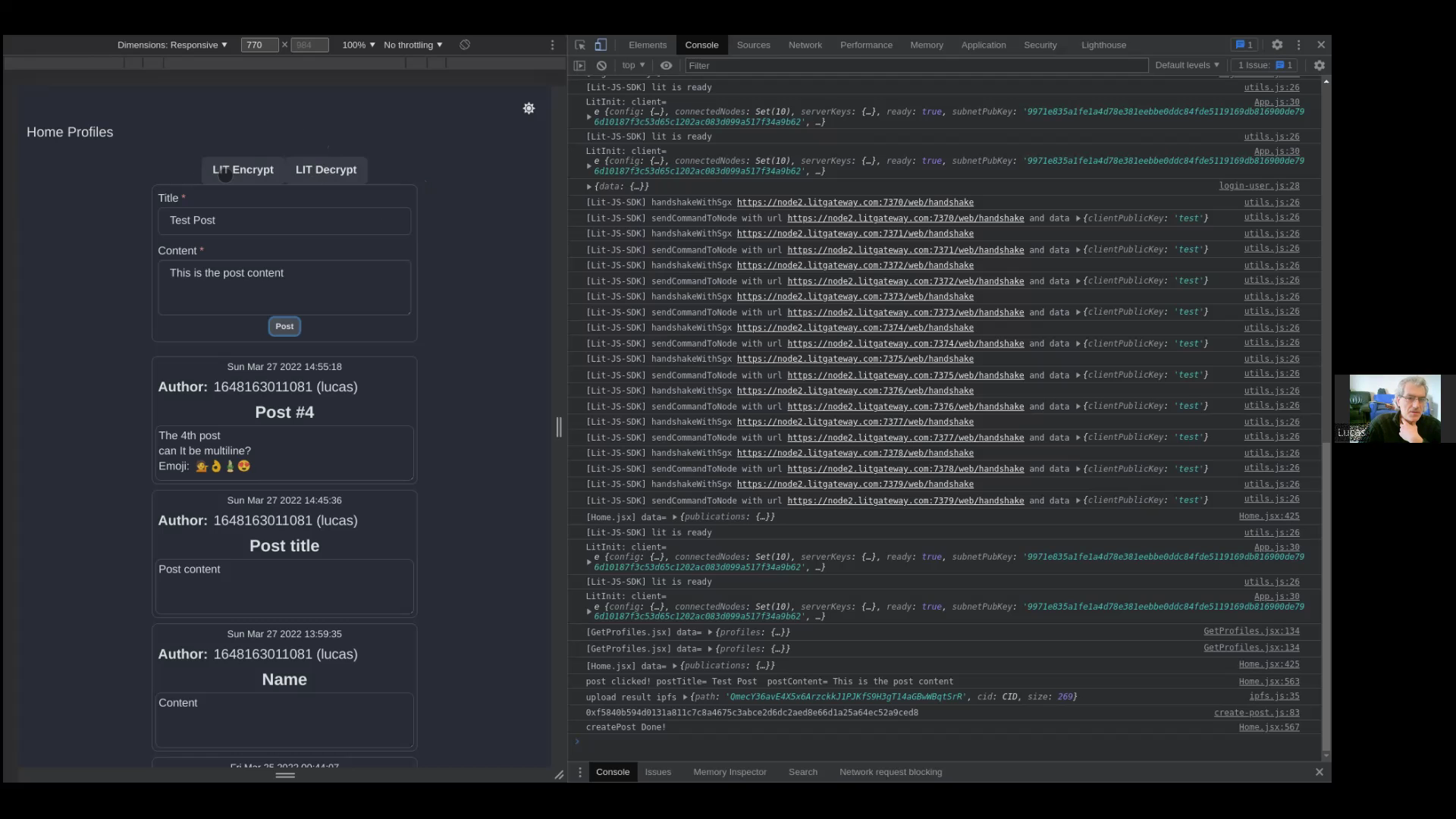The image size is (1456, 819).
Task: Switch to the Elements tab
Action: point(648,45)
